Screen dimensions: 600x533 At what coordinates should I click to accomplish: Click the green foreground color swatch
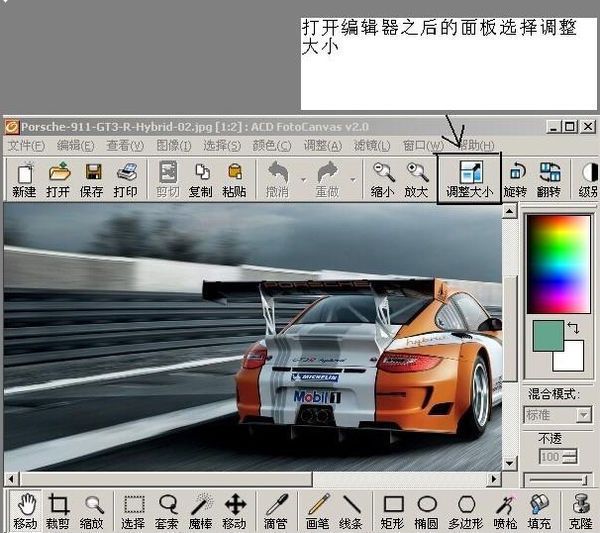(x=548, y=336)
